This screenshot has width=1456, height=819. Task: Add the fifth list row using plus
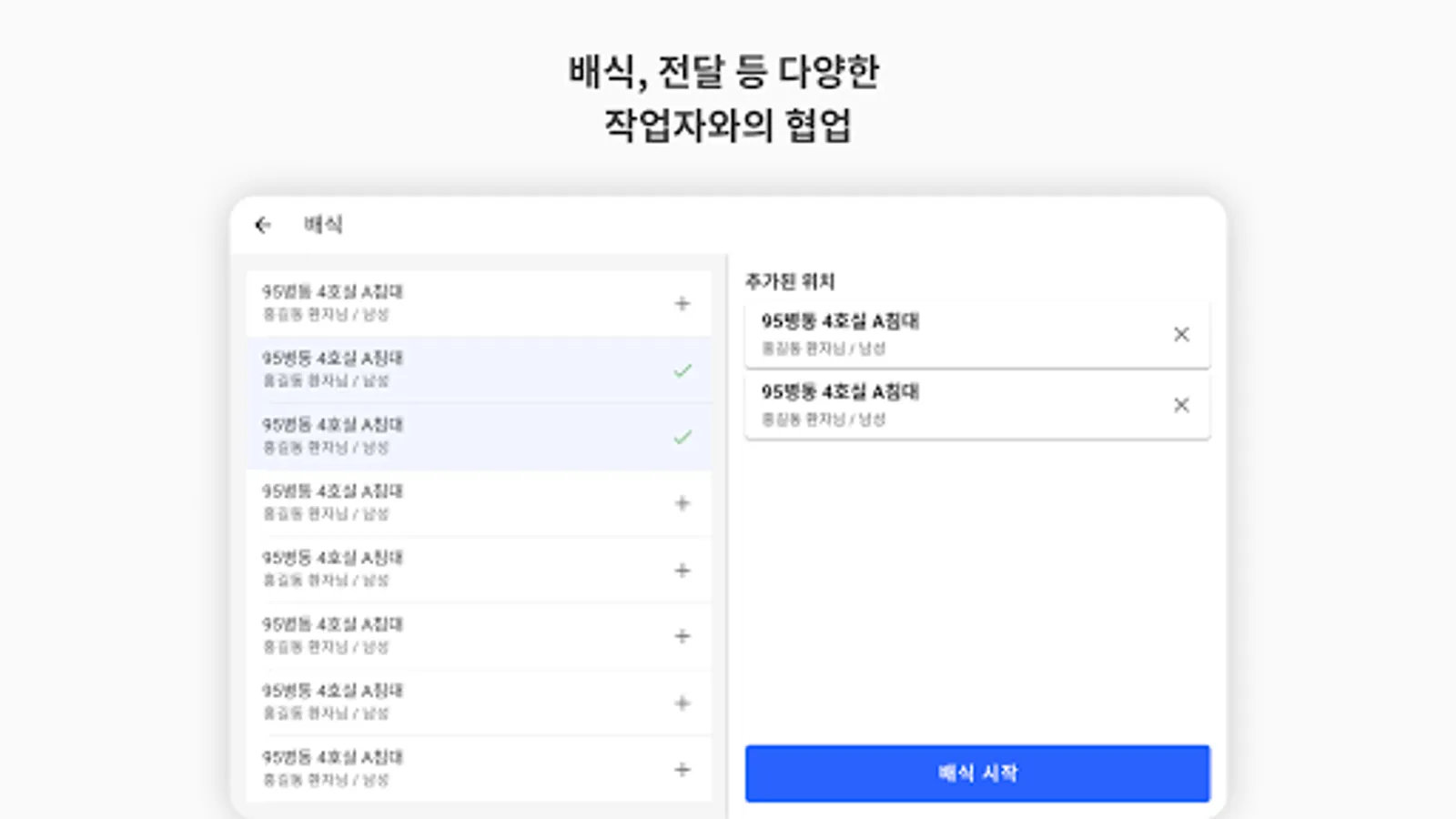point(682,571)
